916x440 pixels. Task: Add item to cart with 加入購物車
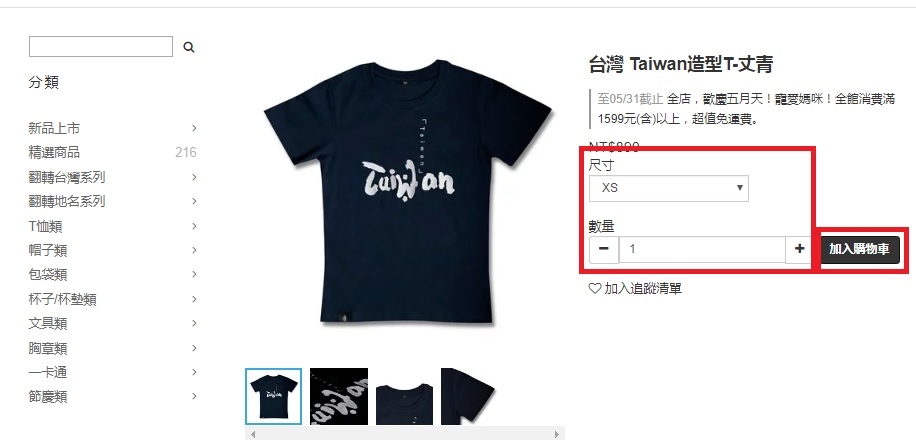tap(859, 250)
